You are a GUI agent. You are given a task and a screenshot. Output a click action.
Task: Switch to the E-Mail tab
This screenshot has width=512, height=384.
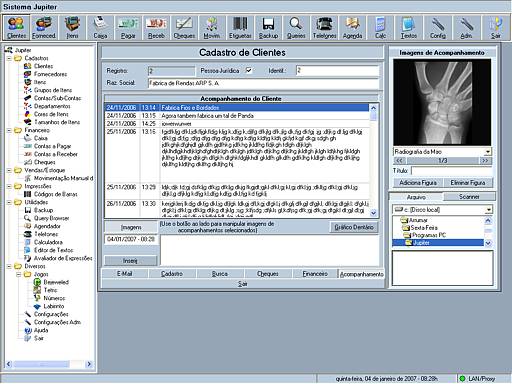[124, 274]
